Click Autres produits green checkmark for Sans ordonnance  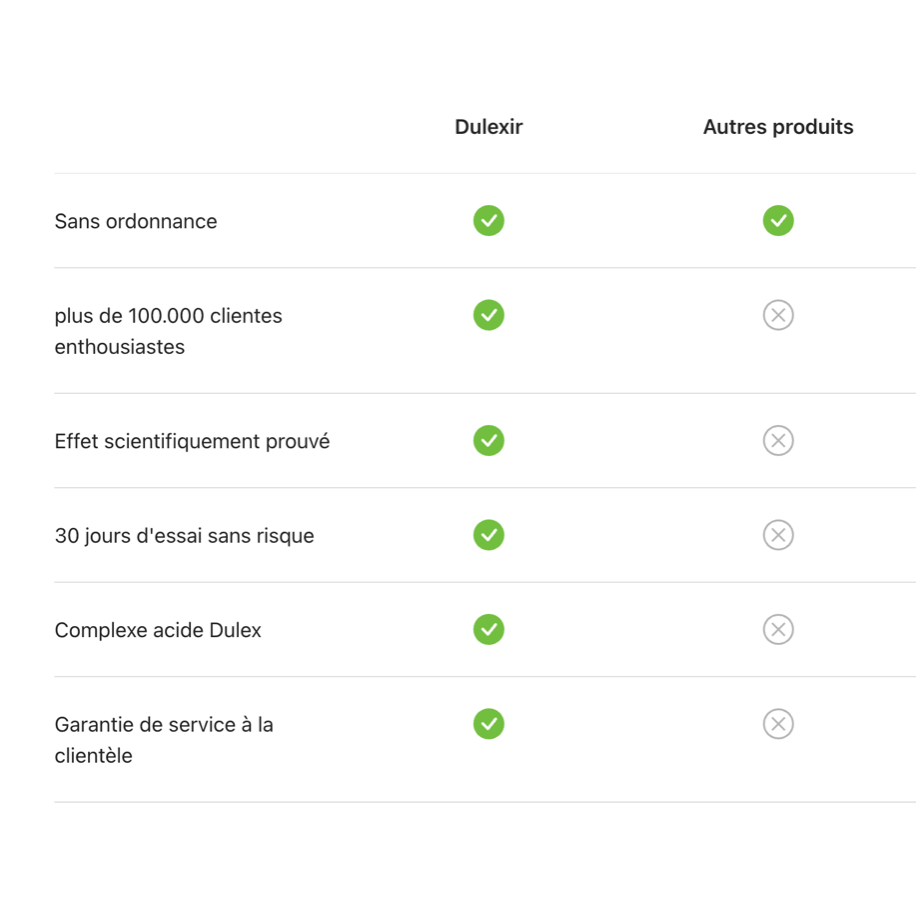click(x=778, y=221)
